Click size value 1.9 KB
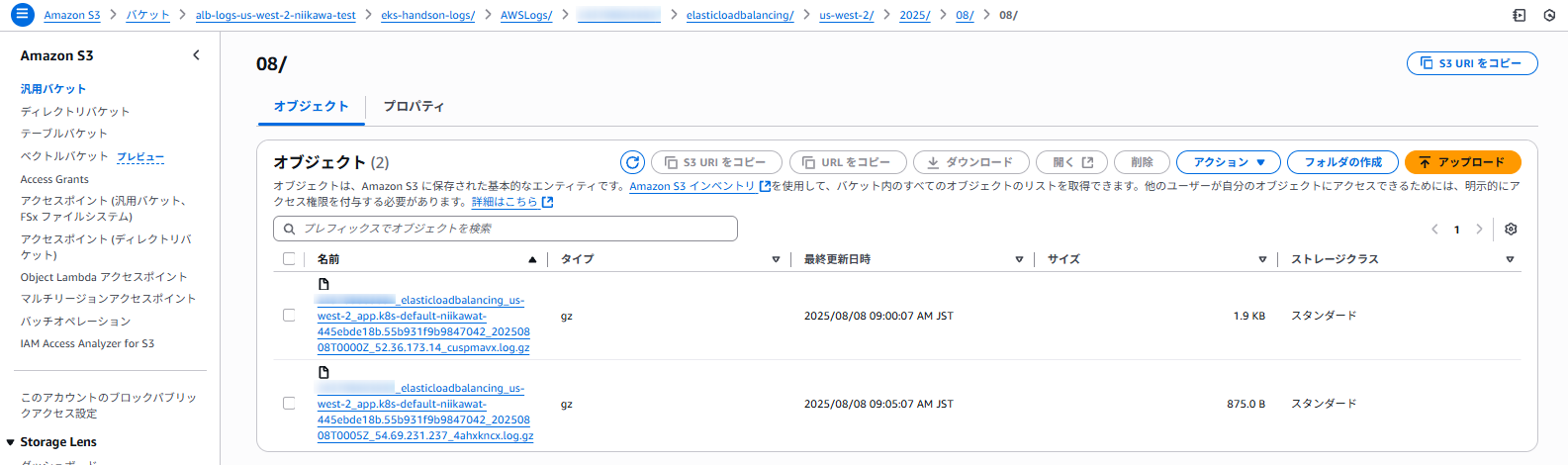This screenshot has height=465, width=1568. pyautogui.click(x=1248, y=316)
